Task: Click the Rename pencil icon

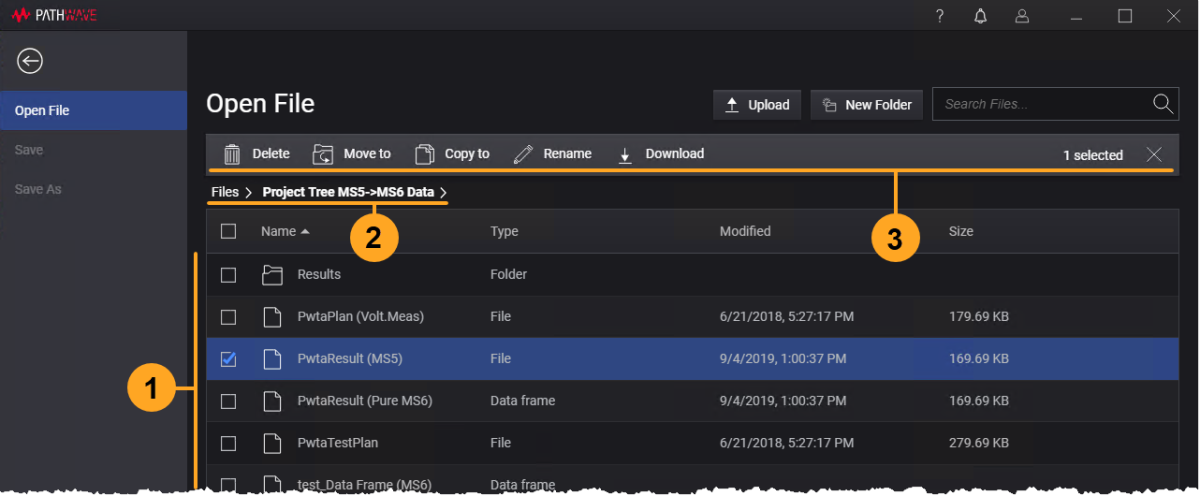Action: point(523,154)
